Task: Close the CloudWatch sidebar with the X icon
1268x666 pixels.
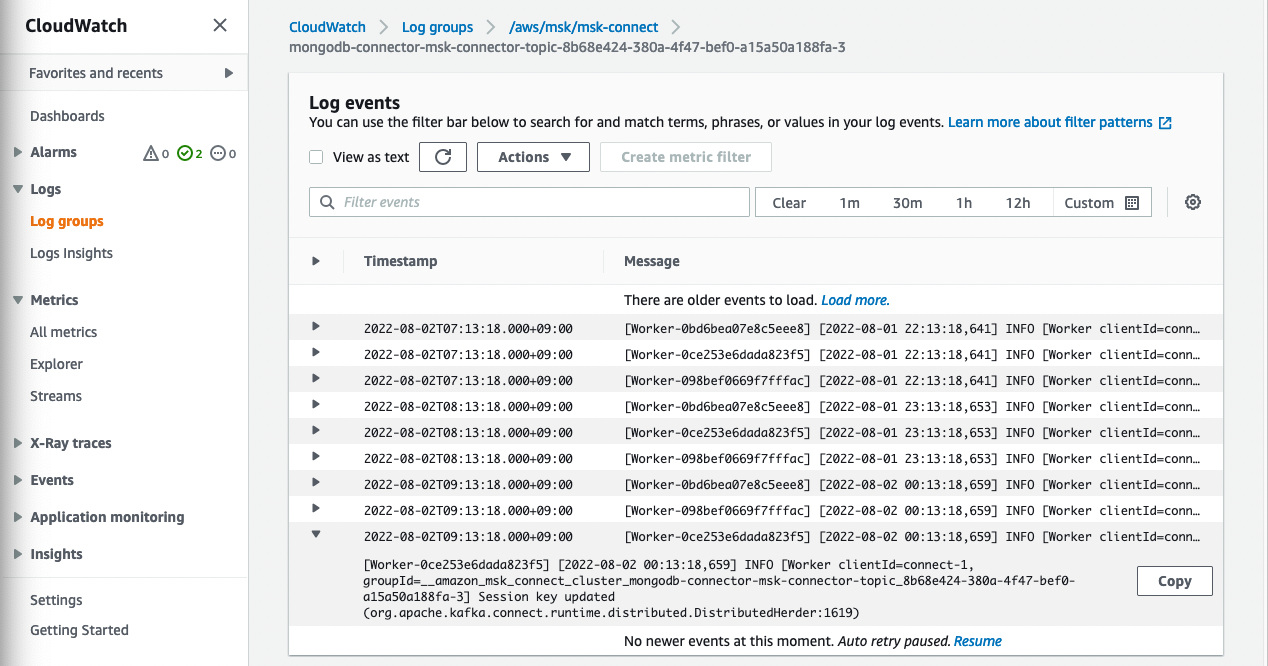Action: point(220,26)
